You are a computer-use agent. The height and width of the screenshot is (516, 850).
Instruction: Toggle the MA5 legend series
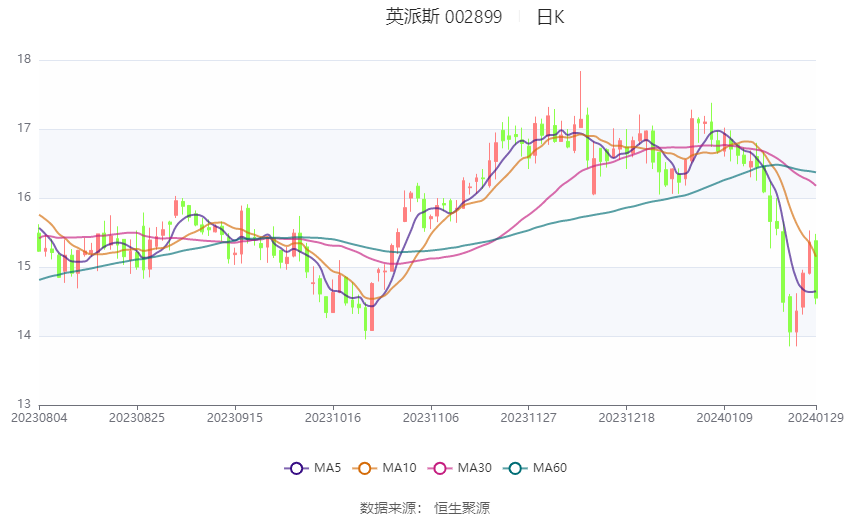click(x=313, y=468)
